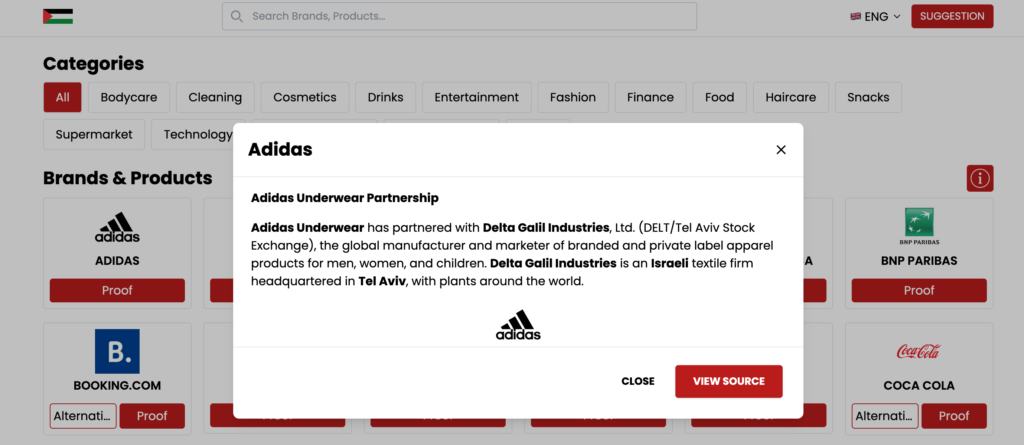This screenshot has width=1024, height=445.
Task: Select the Supermarket category
Action: (x=94, y=135)
